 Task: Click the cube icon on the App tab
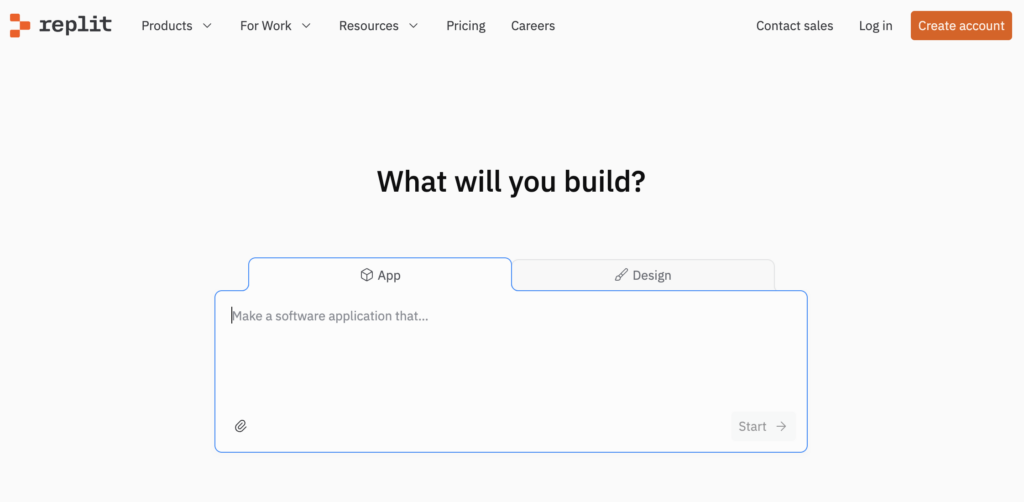pos(367,275)
